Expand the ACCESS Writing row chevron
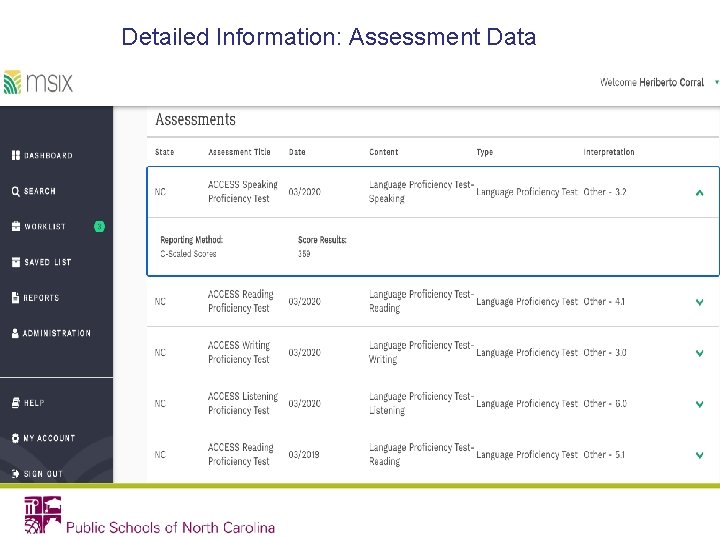720x540 pixels. (699, 353)
